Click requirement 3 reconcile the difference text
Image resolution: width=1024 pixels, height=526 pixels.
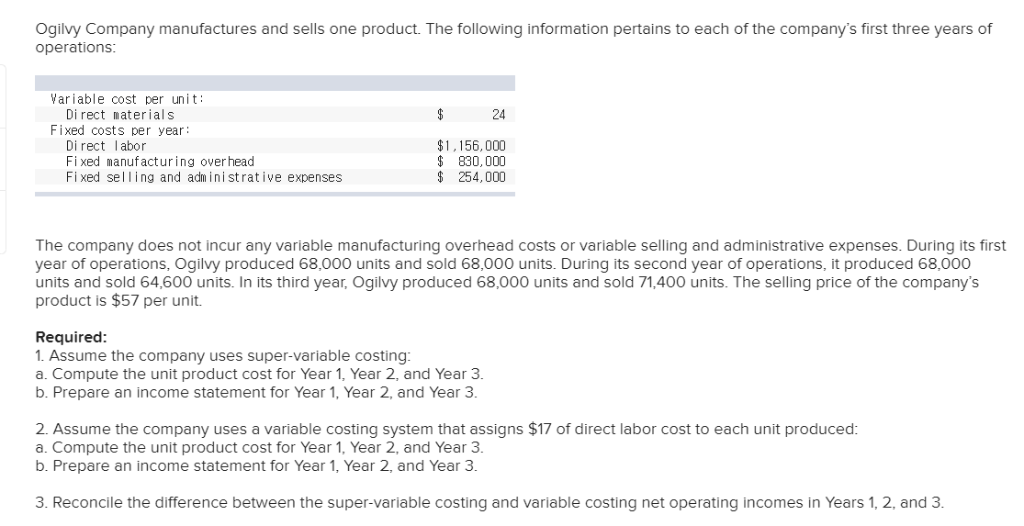point(490,502)
